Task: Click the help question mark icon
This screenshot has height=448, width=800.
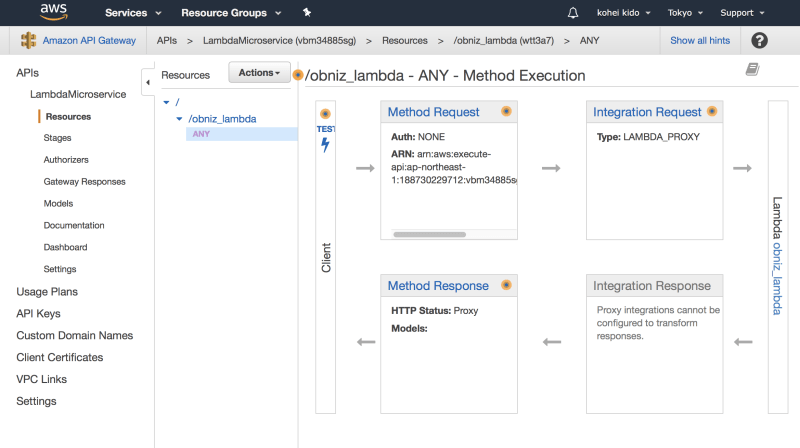Action: click(x=759, y=40)
